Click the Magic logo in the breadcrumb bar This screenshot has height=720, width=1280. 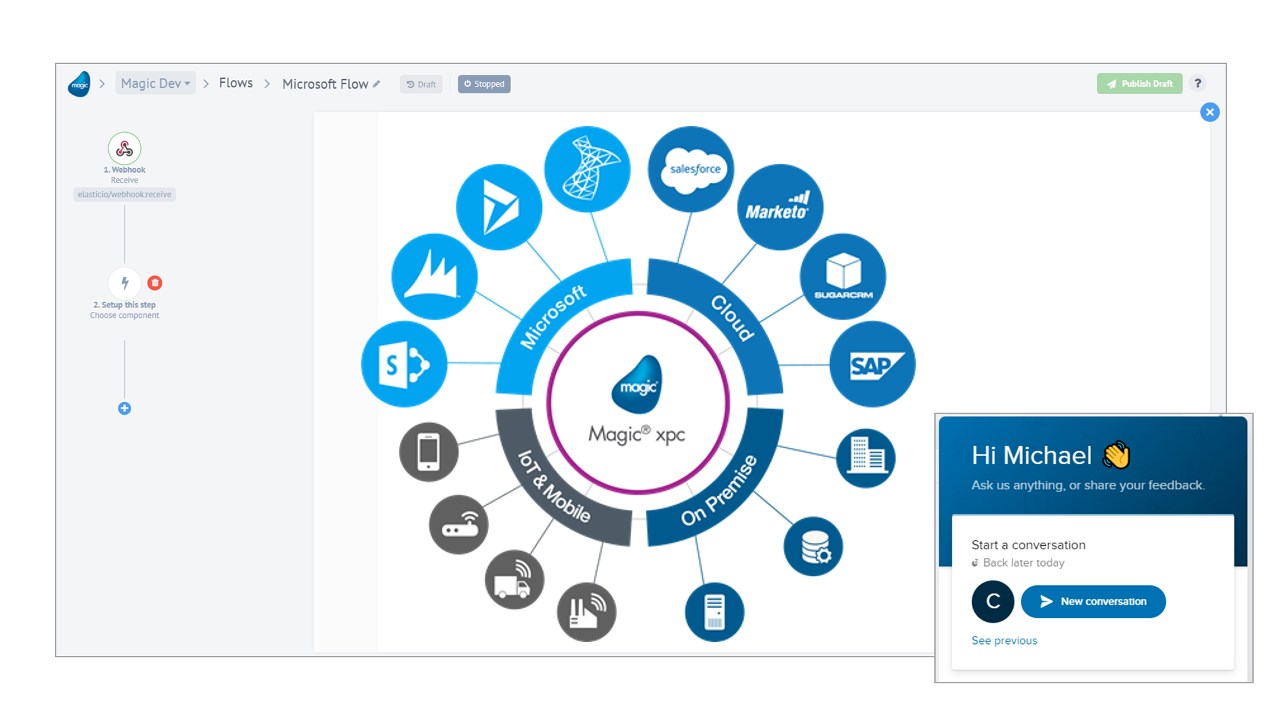point(79,84)
